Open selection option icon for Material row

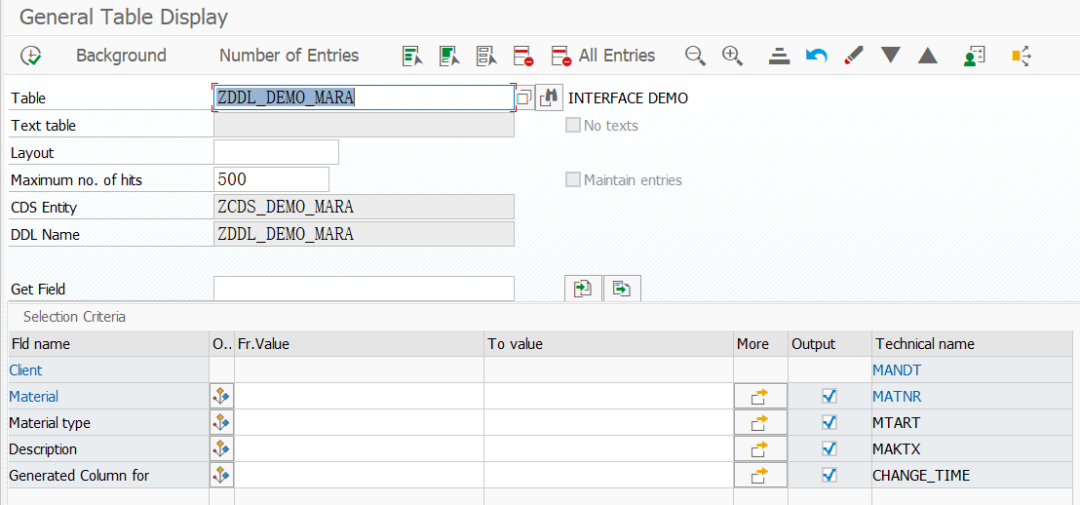tap(222, 396)
